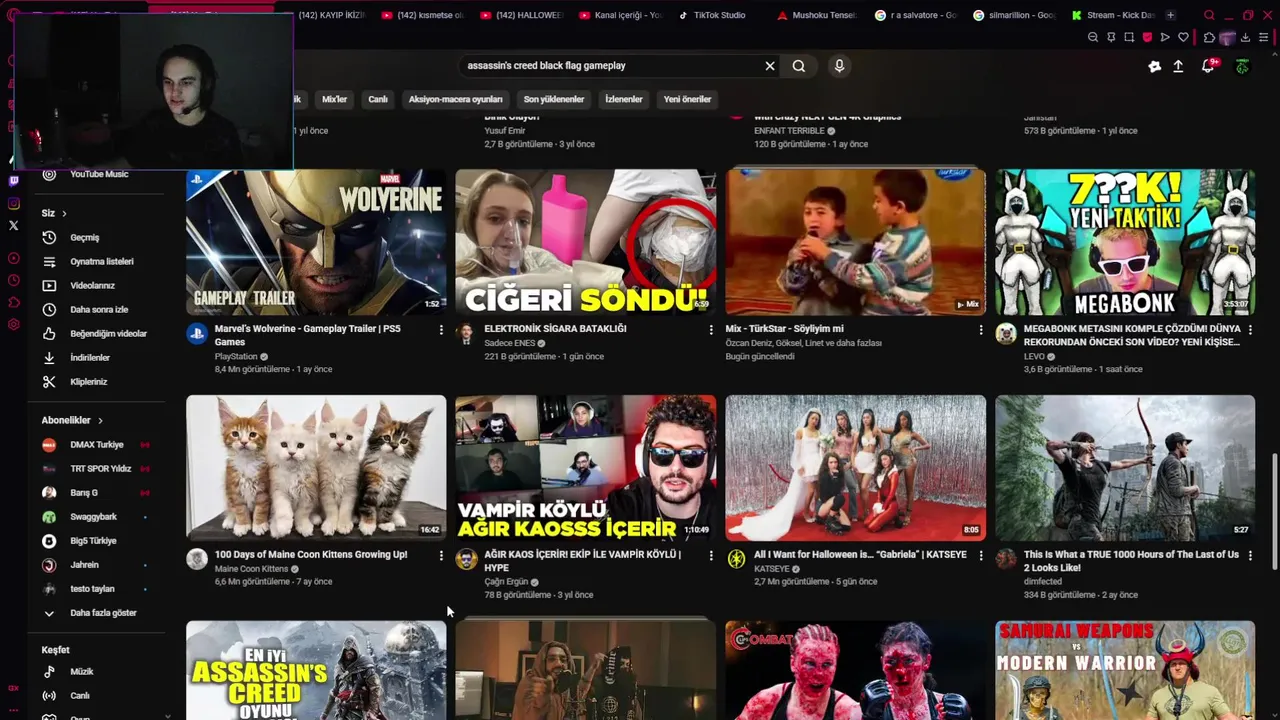The width and height of the screenshot is (1280, 720).
Task: Open Wolverine Gameplay Trailer thumbnail
Action: coord(316,242)
